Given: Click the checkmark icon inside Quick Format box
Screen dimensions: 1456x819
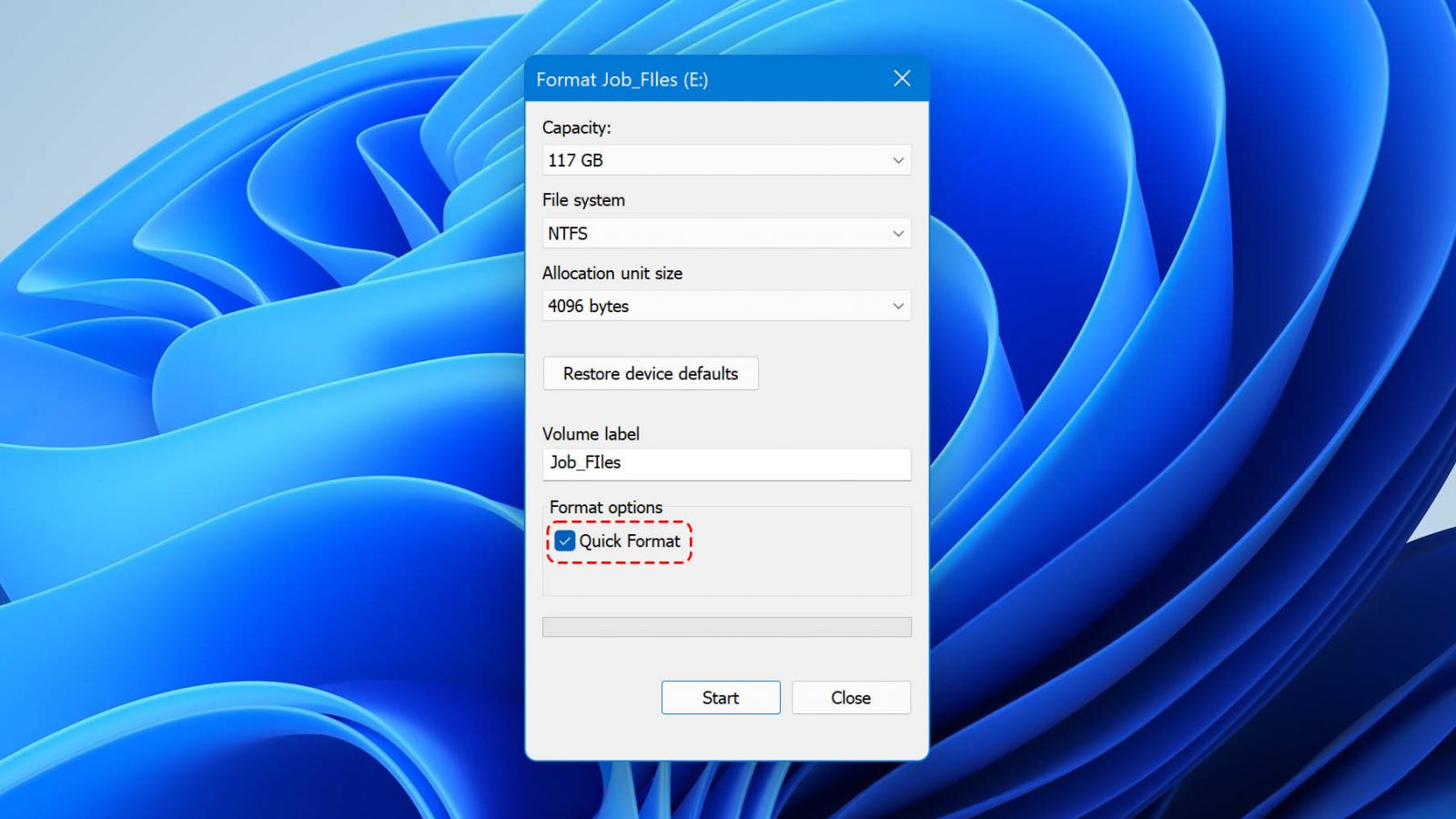Looking at the screenshot, I should click(565, 541).
